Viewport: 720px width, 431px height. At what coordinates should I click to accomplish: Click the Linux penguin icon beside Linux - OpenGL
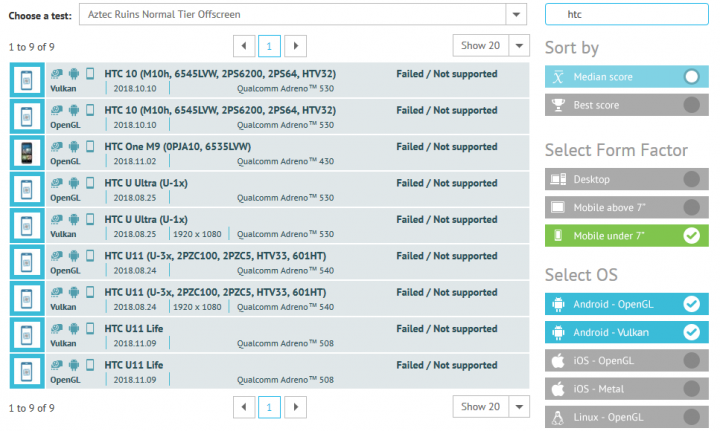coord(558,417)
